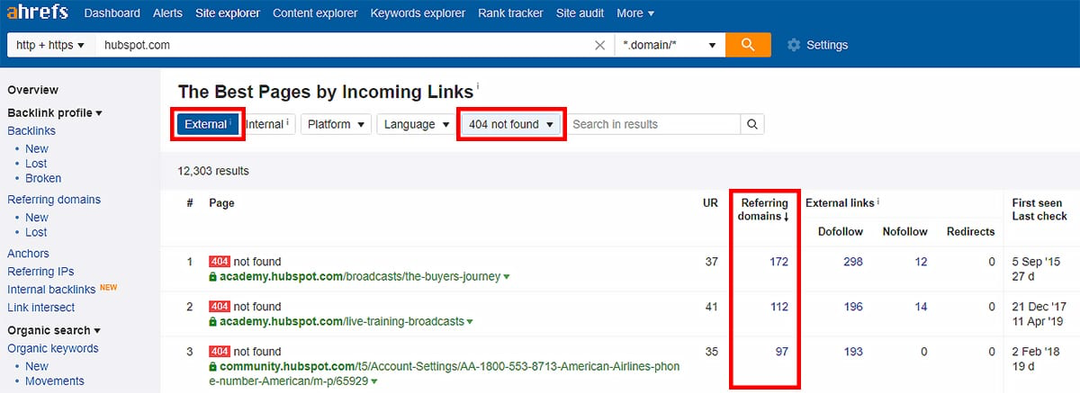Viewport: 1080px width, 393px height.
Task: Open the *.domain/* mode dropdown
Action: point(669,45)
